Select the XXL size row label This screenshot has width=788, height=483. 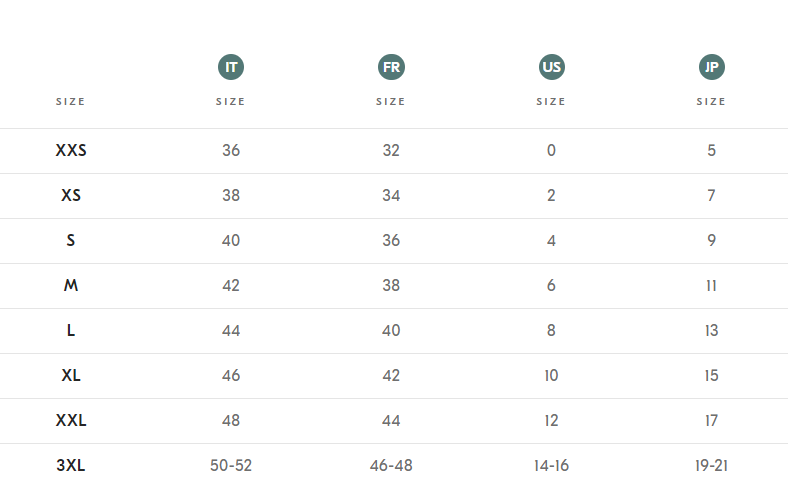(x=71, y=421)
